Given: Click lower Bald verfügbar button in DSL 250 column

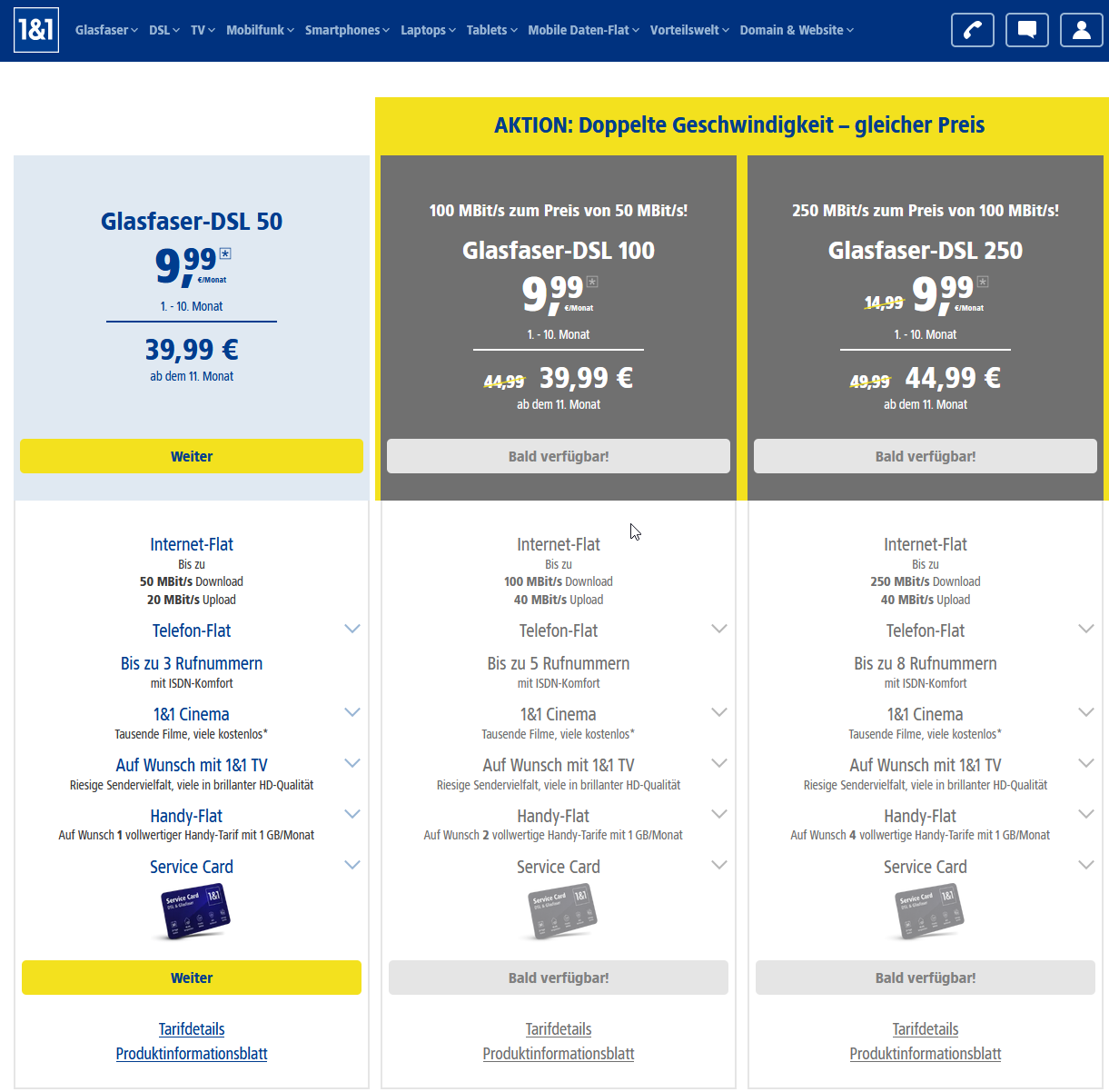Looking at the screenshot, I should (x=926, y=978).
